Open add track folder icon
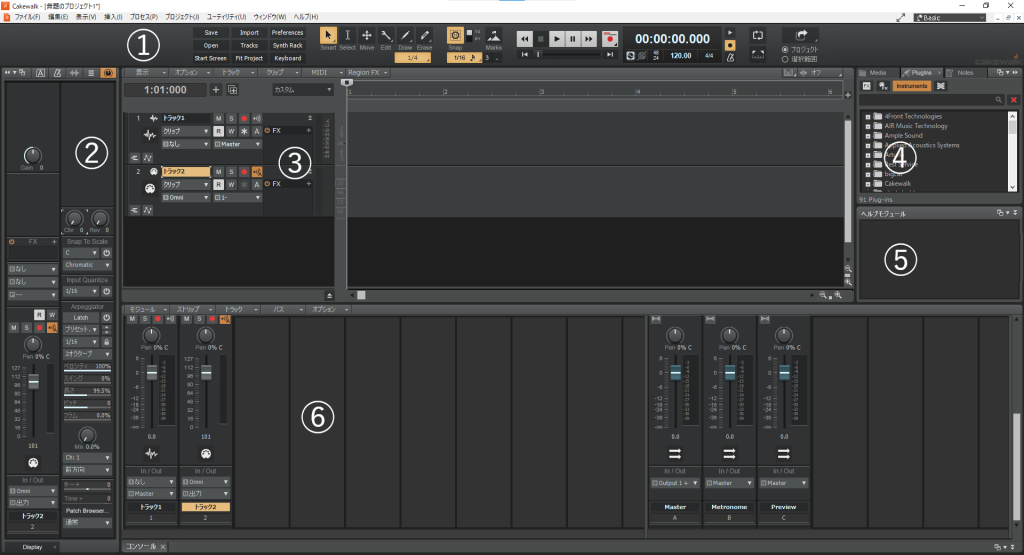Screen dimensions: 1024x555 coord(232,90)
